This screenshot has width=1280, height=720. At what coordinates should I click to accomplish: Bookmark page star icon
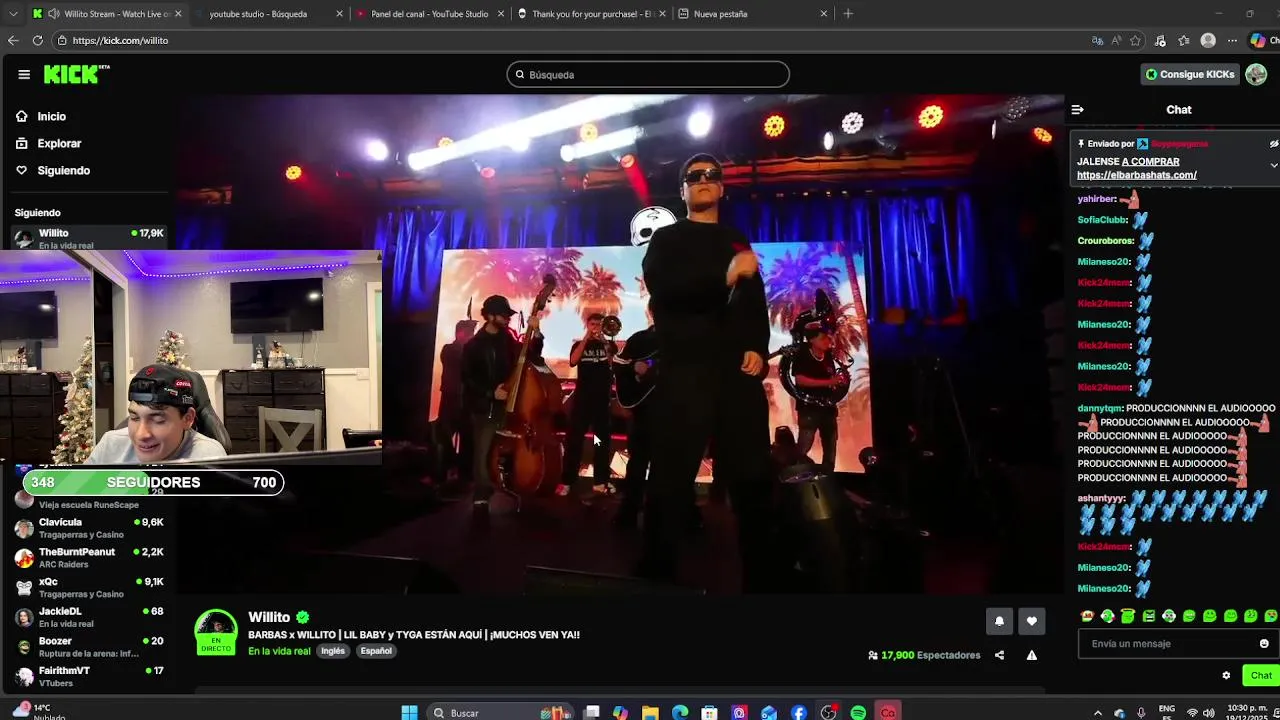(x=1135, y=41)
